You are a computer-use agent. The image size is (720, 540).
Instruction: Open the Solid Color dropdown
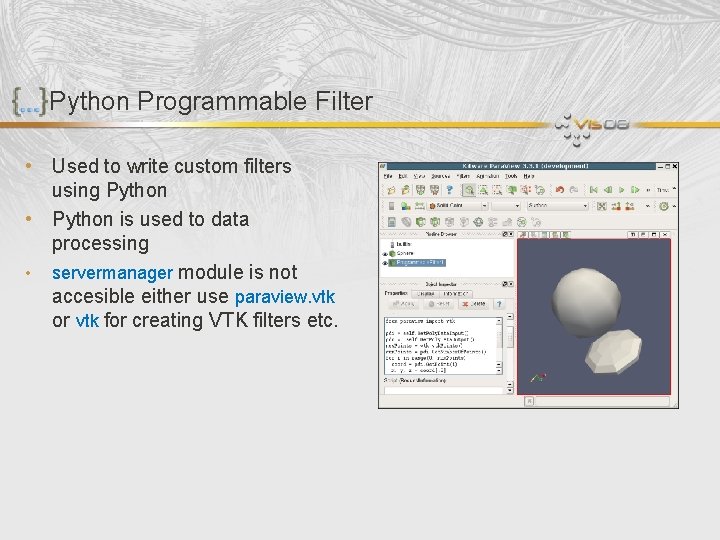tap(458, 206)
